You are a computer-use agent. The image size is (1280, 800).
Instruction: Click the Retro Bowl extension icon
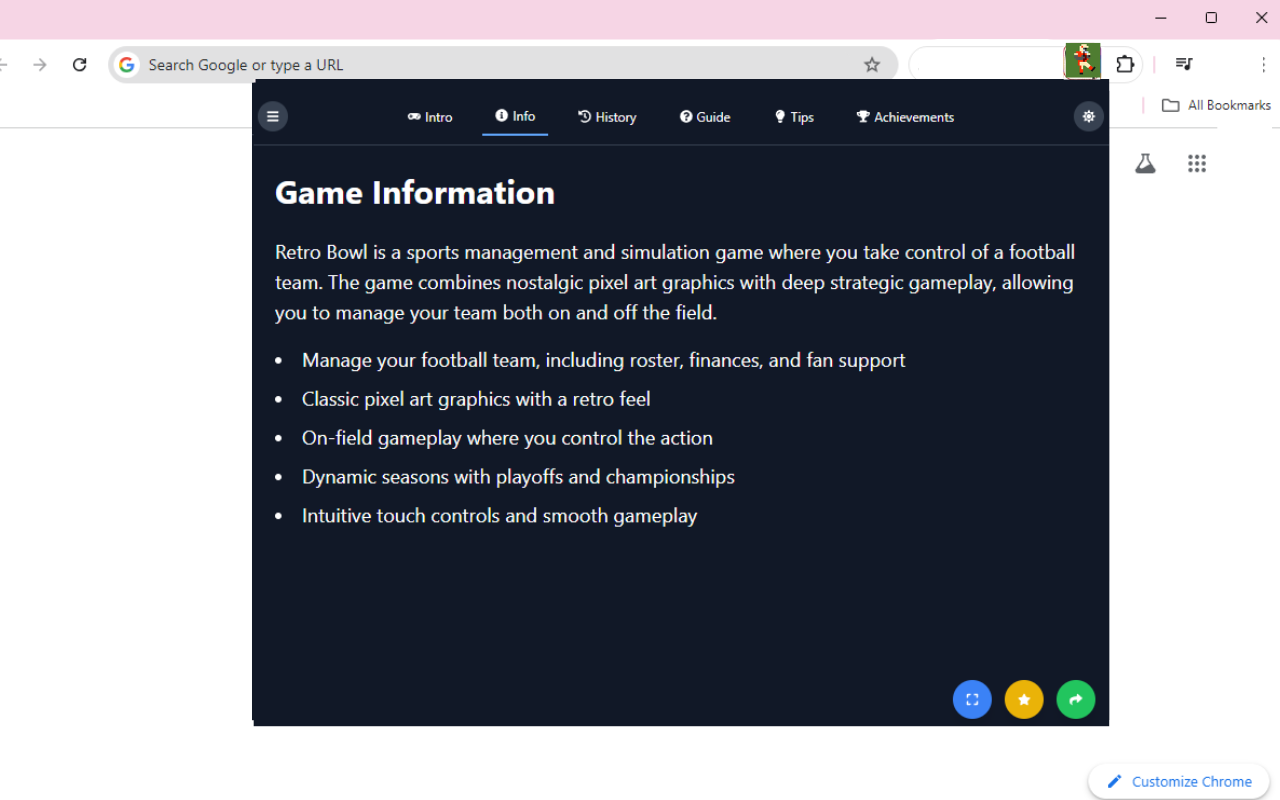(x=1082, y=62)
